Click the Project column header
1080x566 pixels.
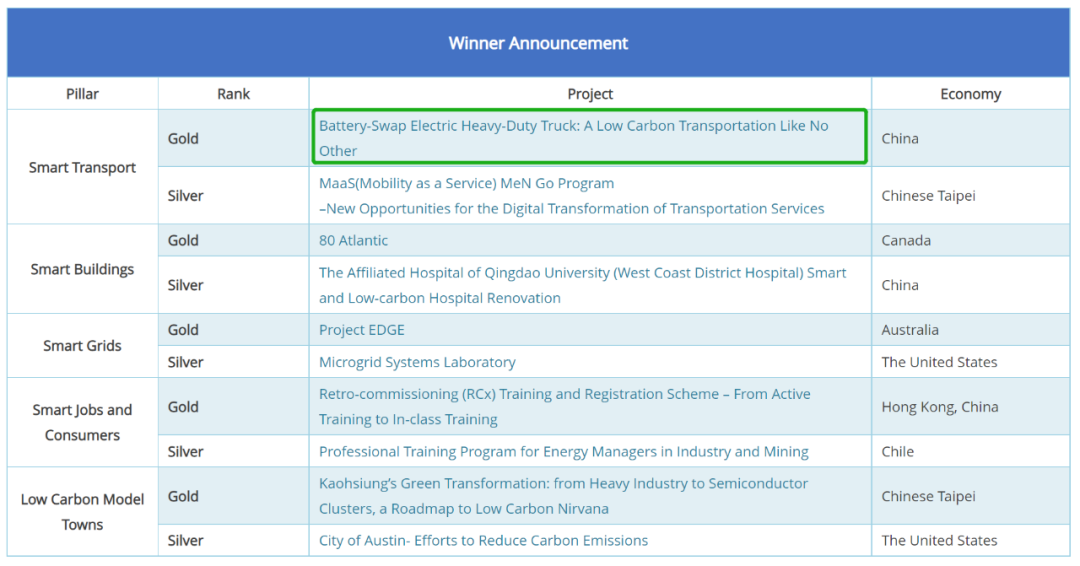(590, 94)
